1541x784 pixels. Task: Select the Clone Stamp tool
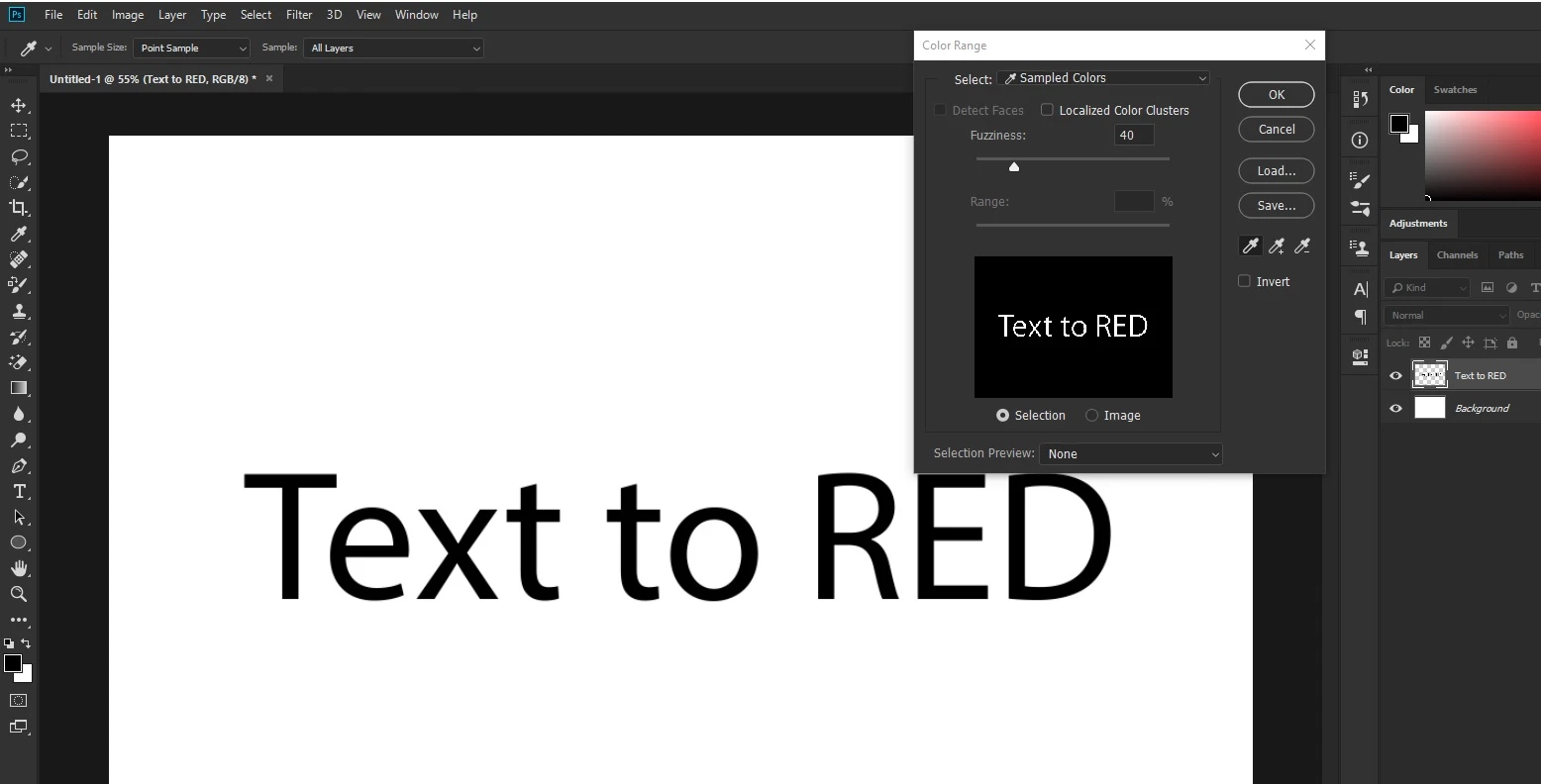pyautogui.click(x=19, y=311)
